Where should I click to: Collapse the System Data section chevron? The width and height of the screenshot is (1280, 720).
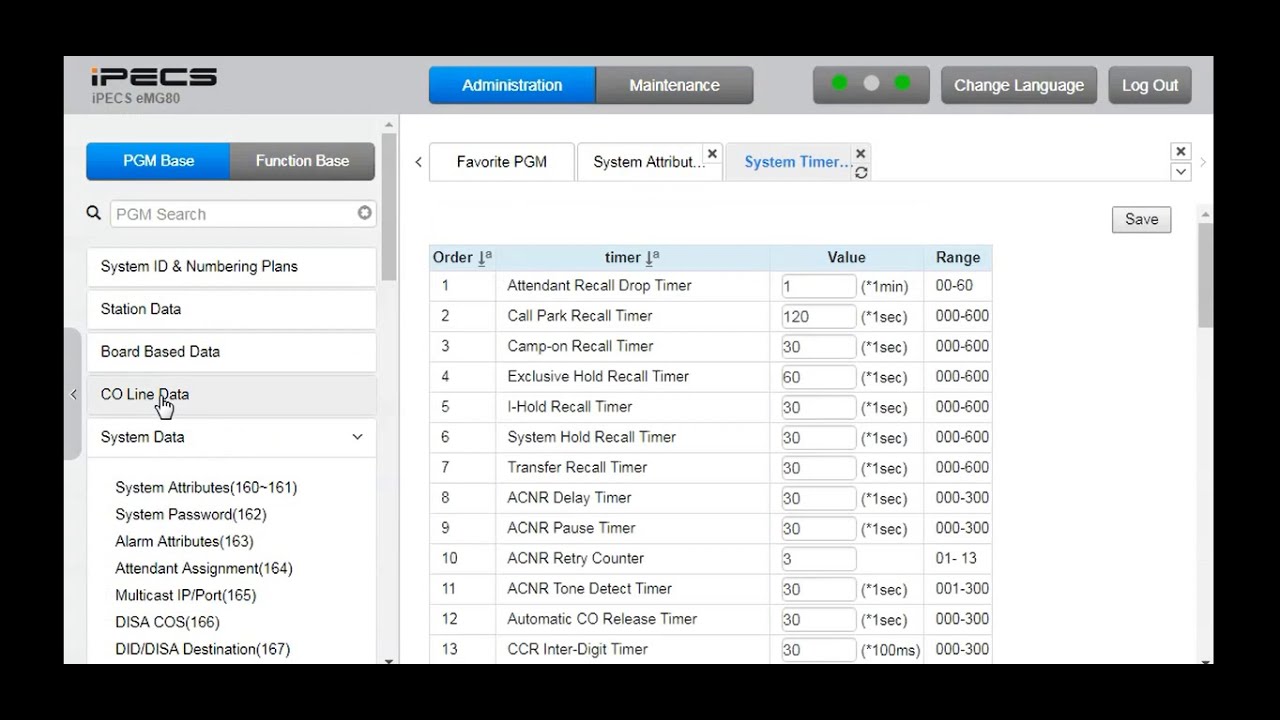coord(357,437)
